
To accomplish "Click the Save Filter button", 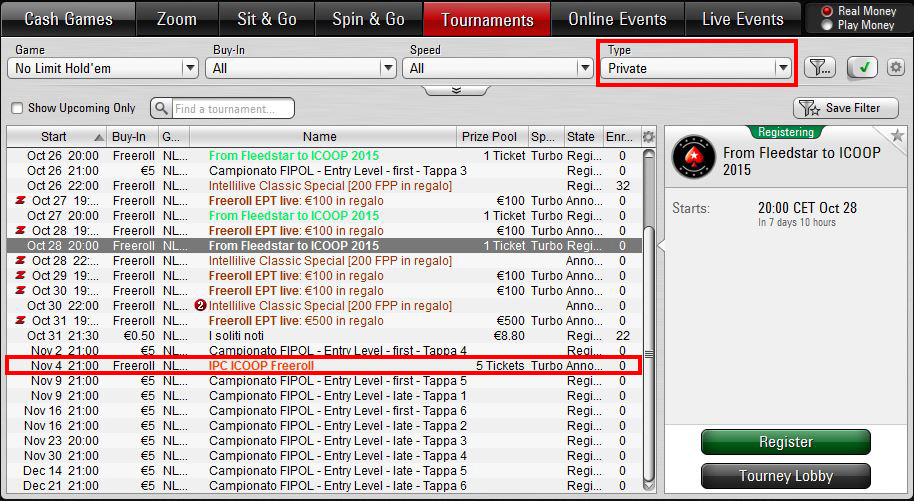I will coord(846,108).
